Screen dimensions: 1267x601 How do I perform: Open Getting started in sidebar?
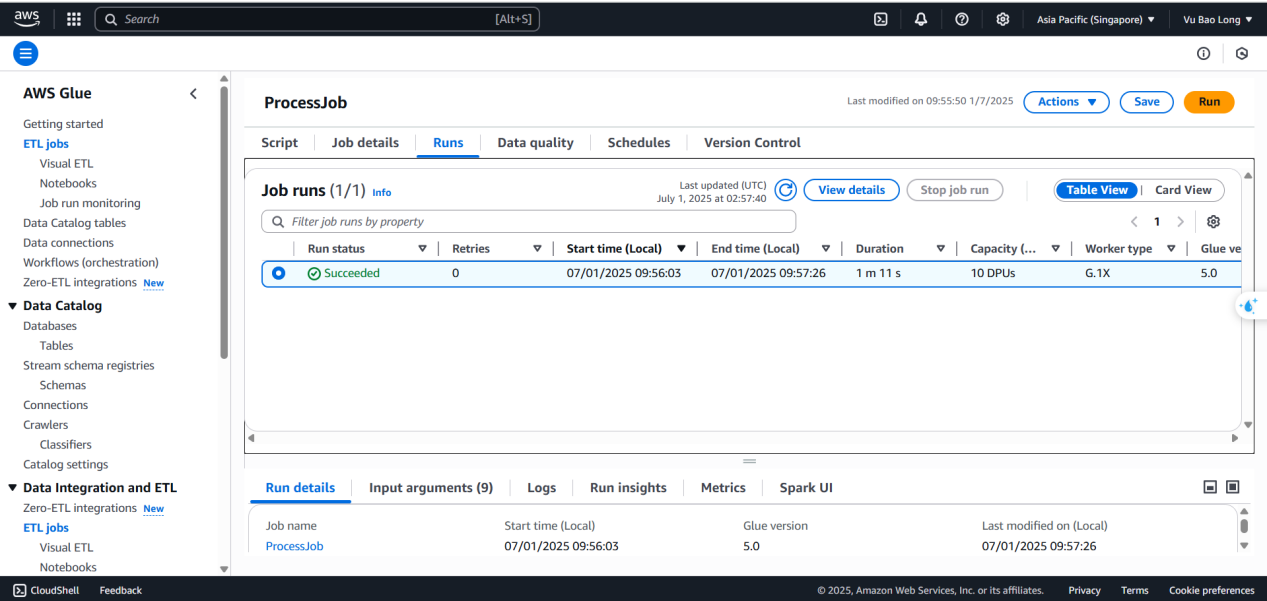(63, 124)
